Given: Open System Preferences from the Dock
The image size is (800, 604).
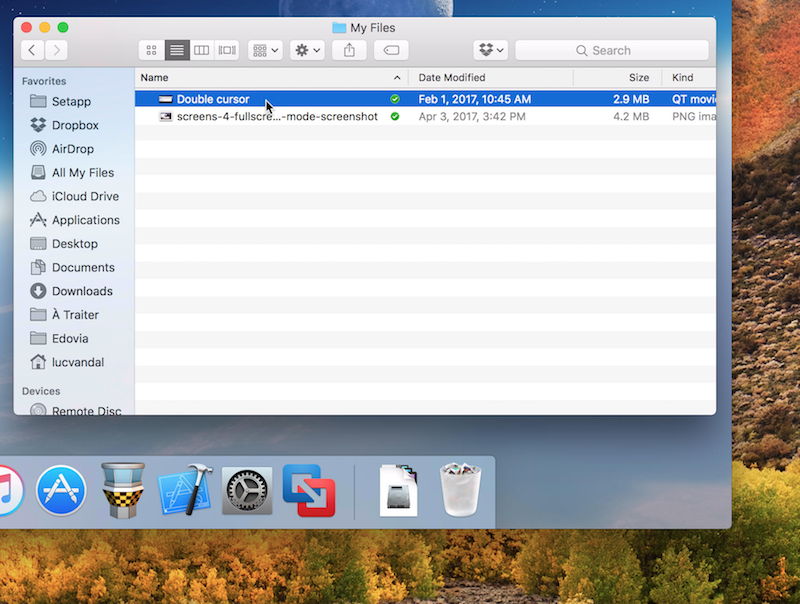Looking at the screenshot, I should [x=247, y=490].
